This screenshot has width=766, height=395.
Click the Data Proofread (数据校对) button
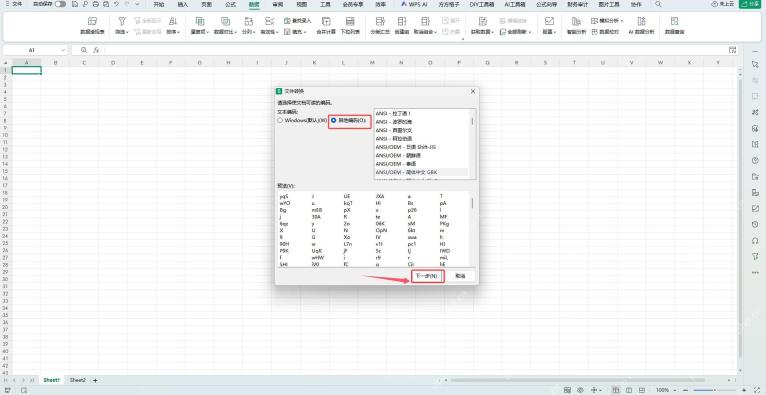(x=605, y=32)
